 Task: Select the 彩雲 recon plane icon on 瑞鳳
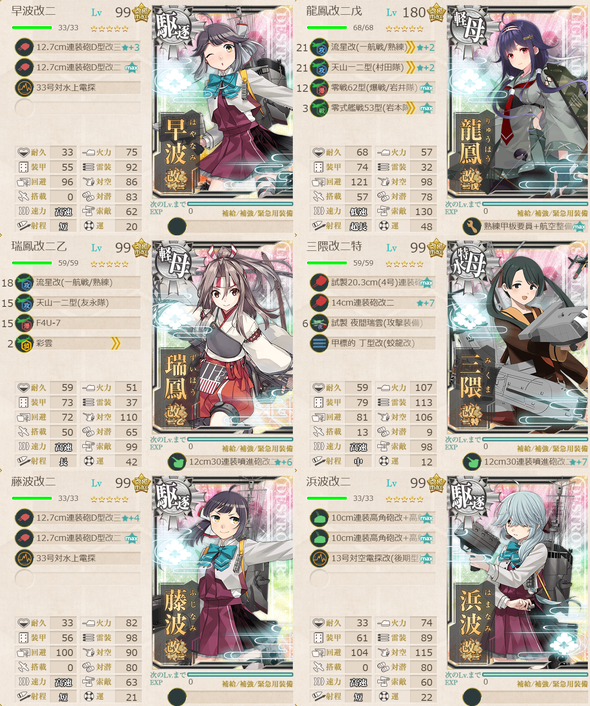[x=24, y=344]
